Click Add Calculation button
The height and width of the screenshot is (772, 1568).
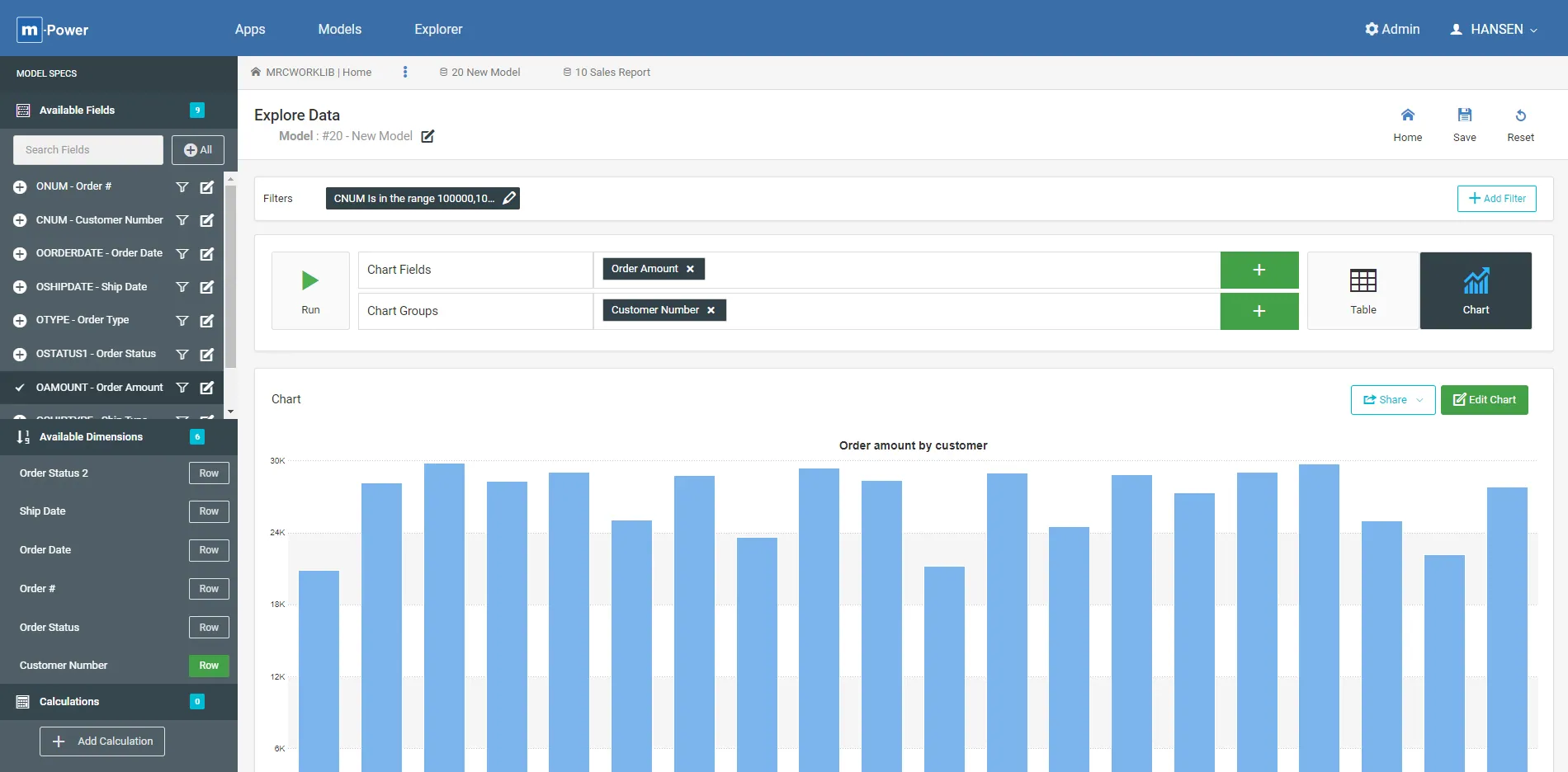(102, 741)
